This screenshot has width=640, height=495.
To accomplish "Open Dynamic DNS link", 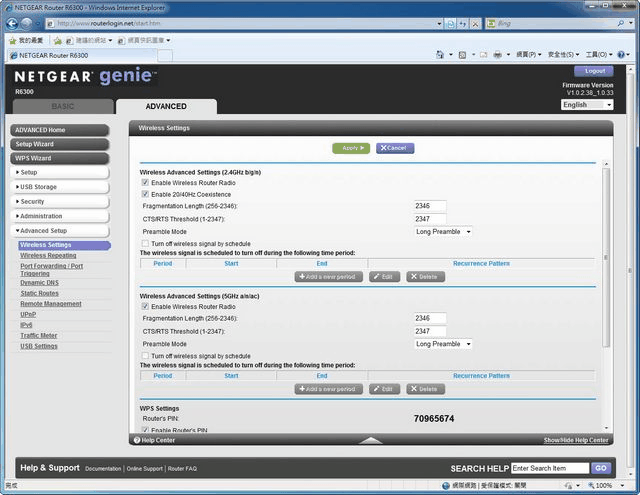I will pos(40,282).
